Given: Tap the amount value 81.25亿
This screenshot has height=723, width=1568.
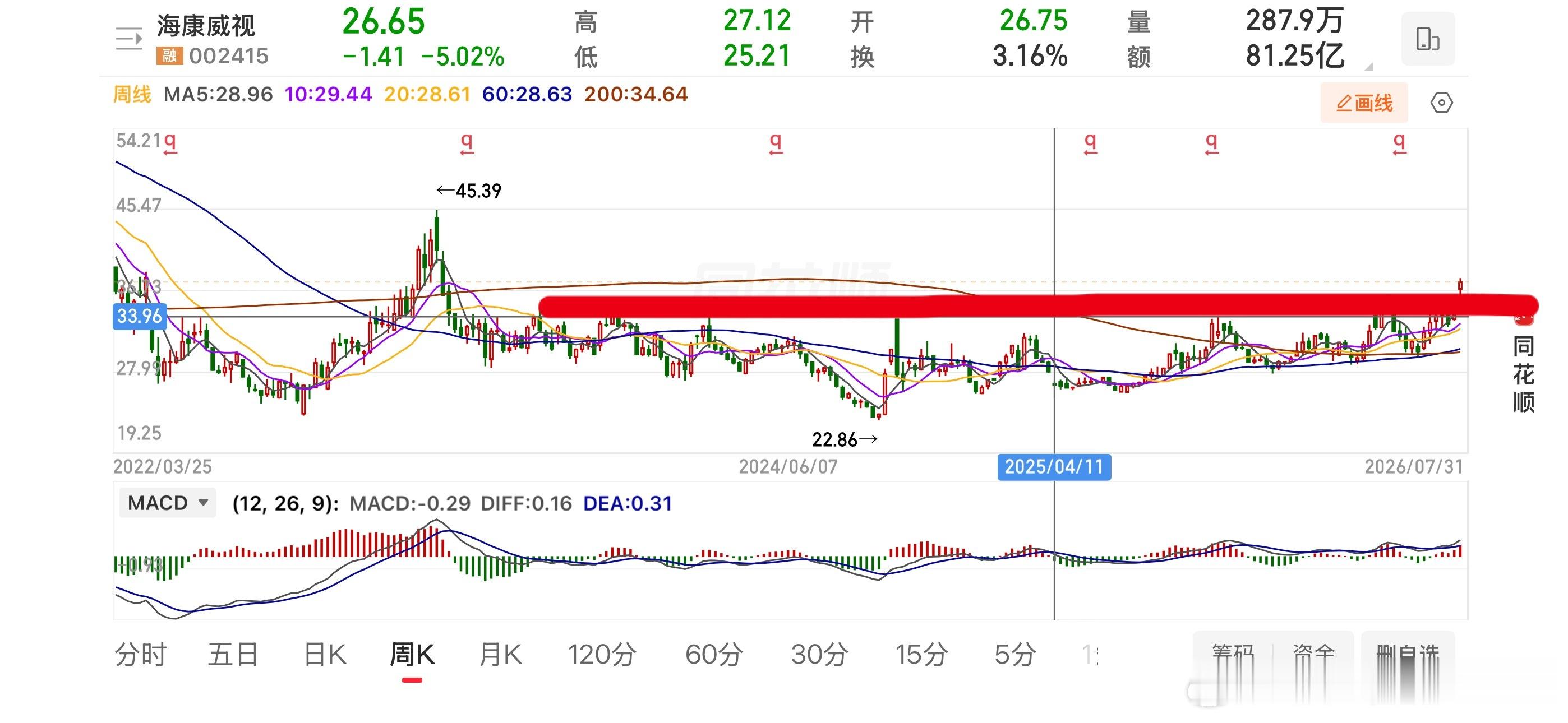Looking at the screenshot, I should [x=1295, y=56].
